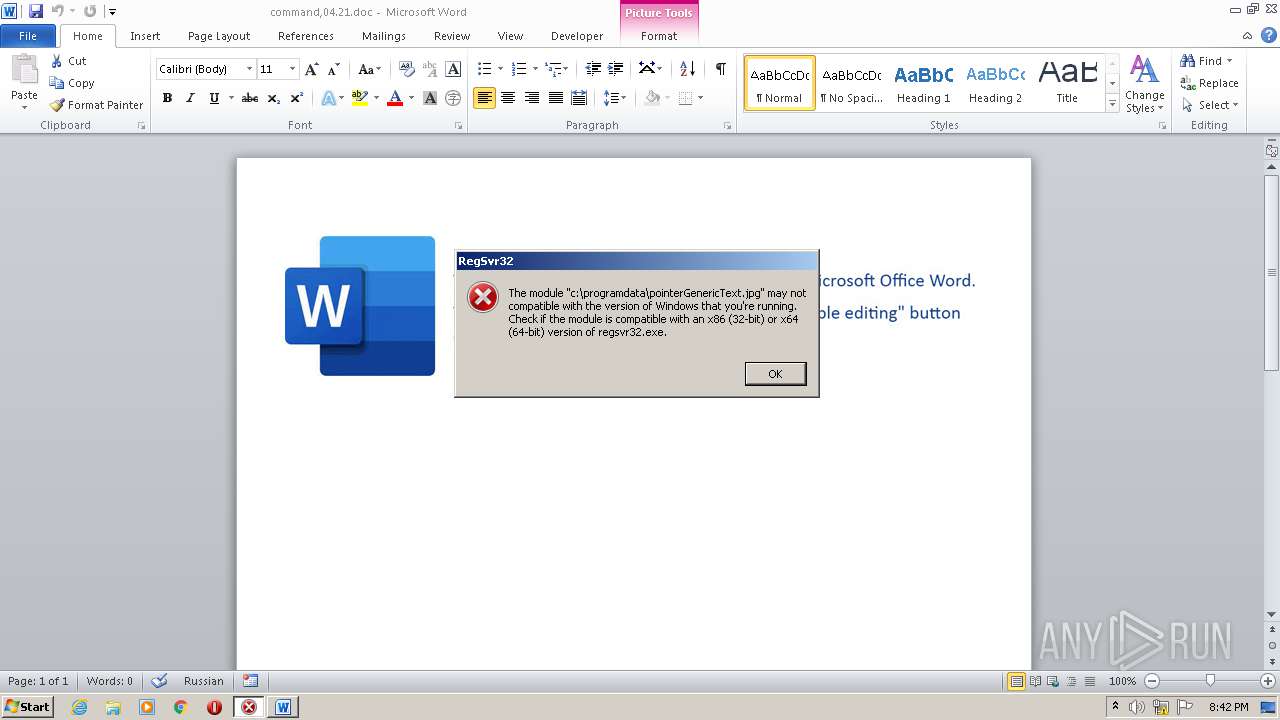Open the Select dropdown in Editing
Viewport: 1280px width, 720px height.
pos(1210,105)
